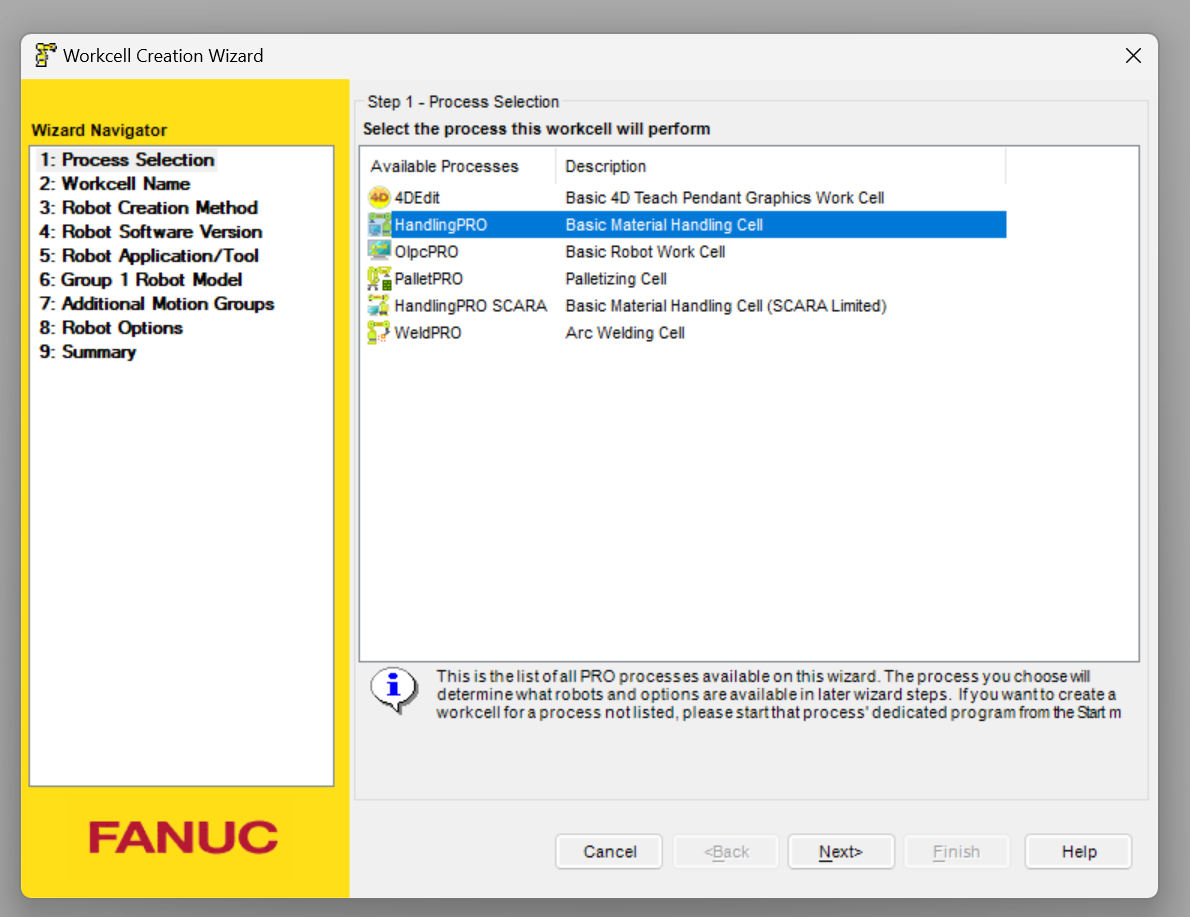
Task: Click the Description column header
Action: (781, 166)
